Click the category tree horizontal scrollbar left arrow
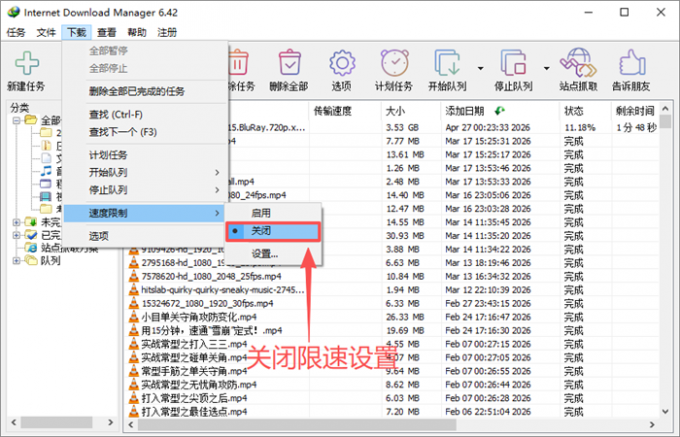Viewport: 680px width, 437px height. click(x=14, y=422)
